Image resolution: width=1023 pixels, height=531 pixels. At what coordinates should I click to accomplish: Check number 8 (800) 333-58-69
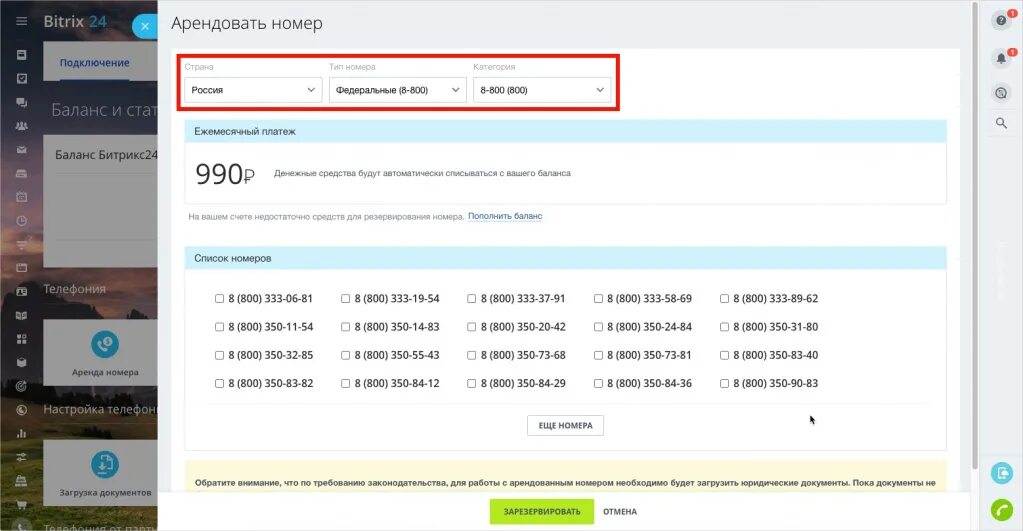[x=598, y=299]
